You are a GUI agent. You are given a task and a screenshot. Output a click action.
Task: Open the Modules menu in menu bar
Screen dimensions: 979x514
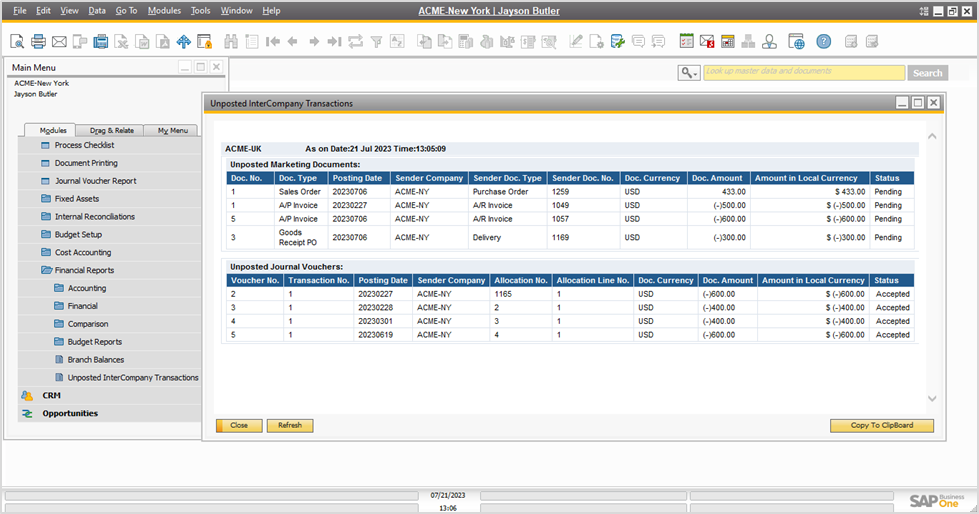(x=164, y=10)
